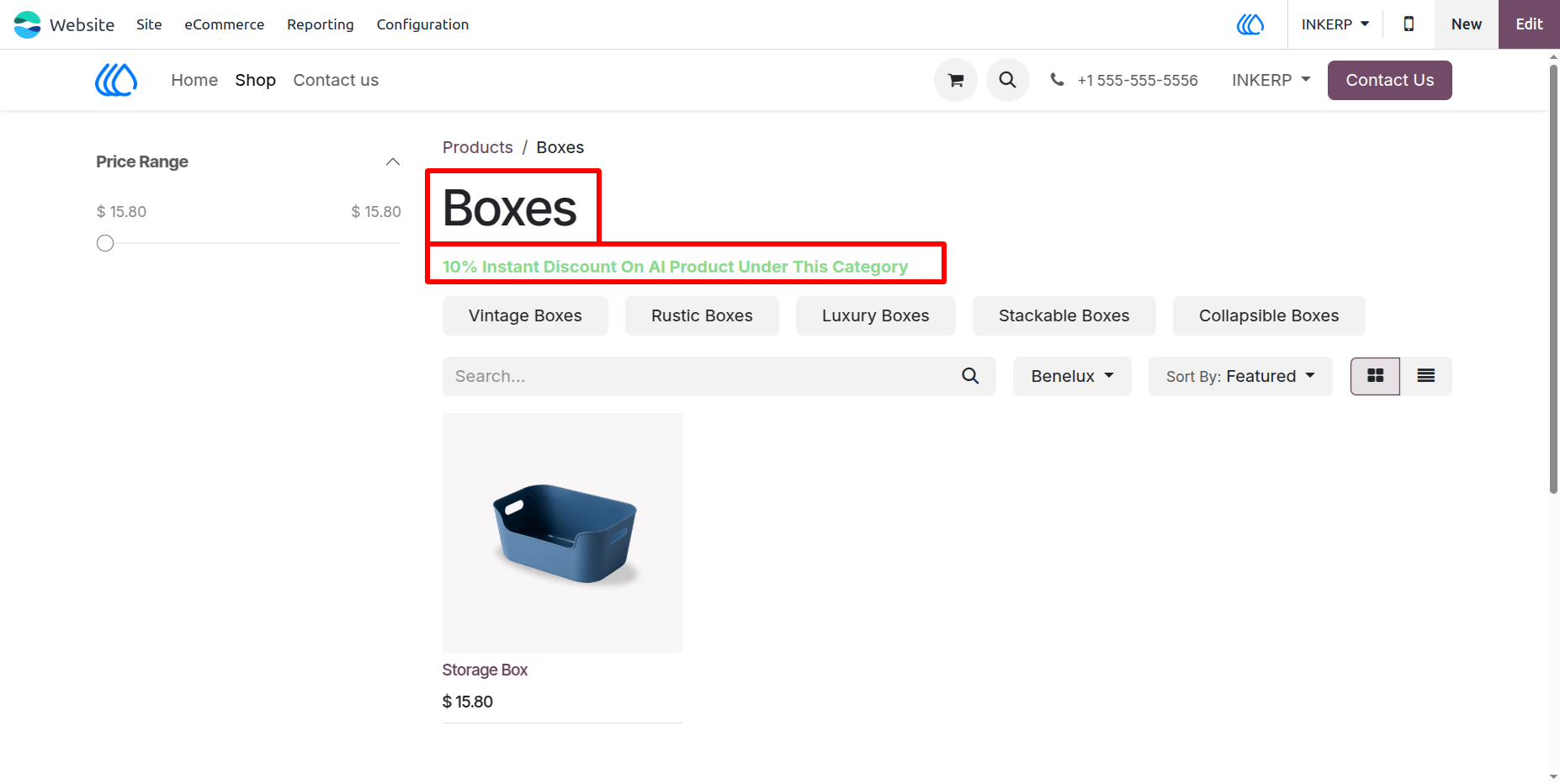Switch to grid view layout

1375,376
